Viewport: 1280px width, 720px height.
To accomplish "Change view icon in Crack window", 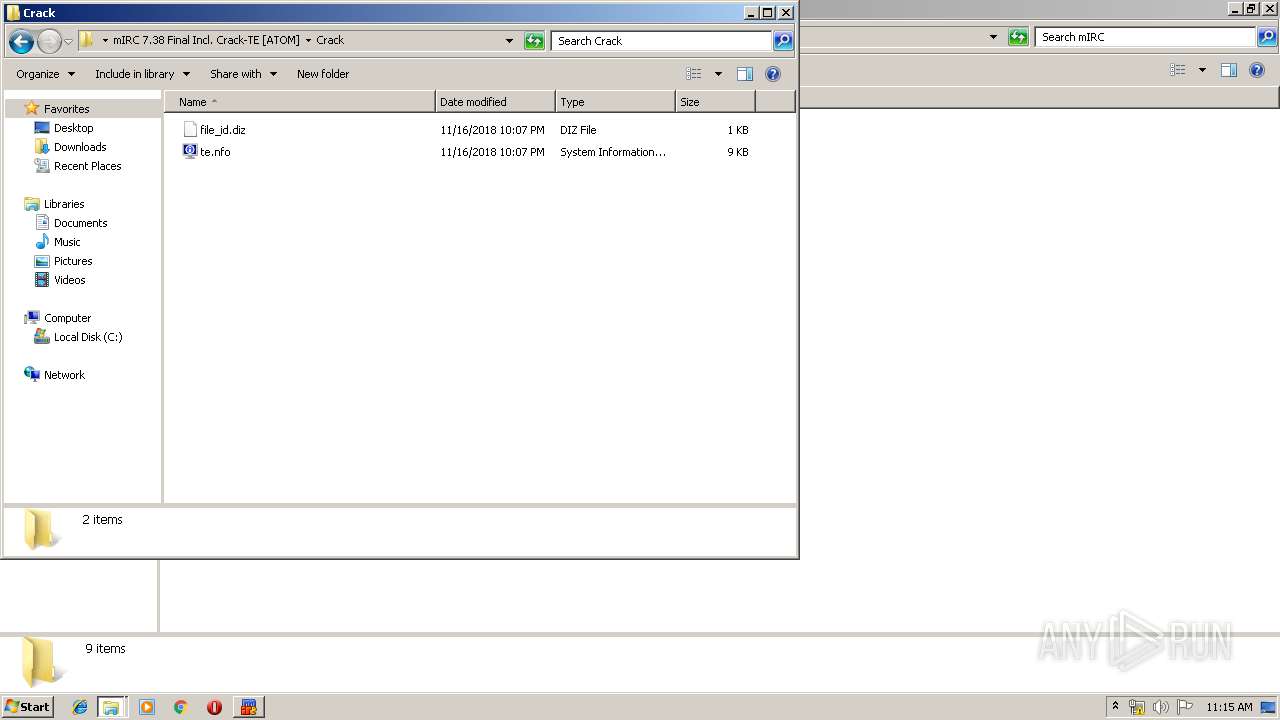I will (694, 74).
